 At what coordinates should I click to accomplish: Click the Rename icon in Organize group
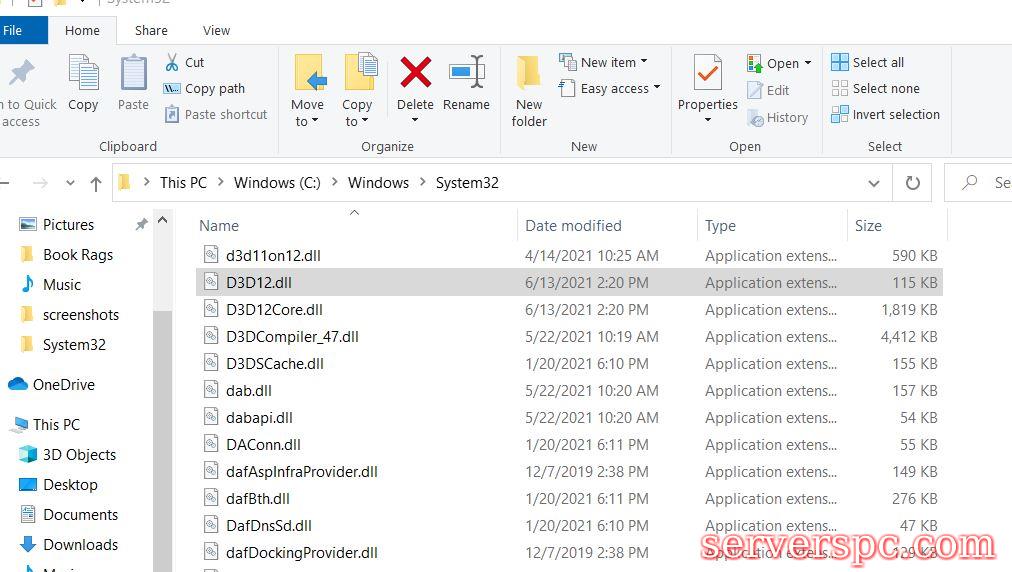pos(466,75)
